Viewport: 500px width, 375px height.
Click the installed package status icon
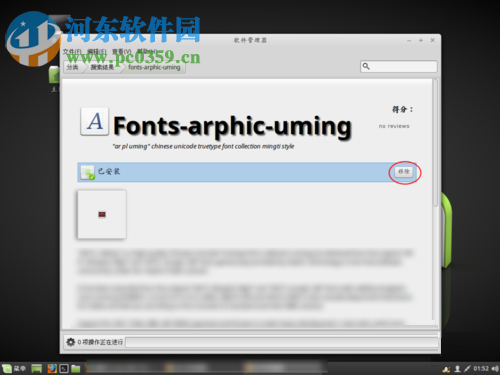point(88,172)
